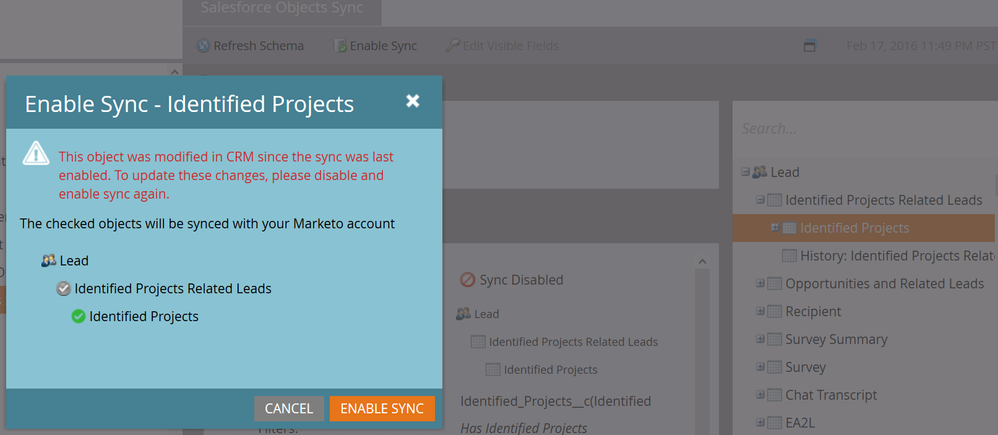998x435 pixels.
Task: Click the red CRM modified warning message
Action: coord(226,175)
